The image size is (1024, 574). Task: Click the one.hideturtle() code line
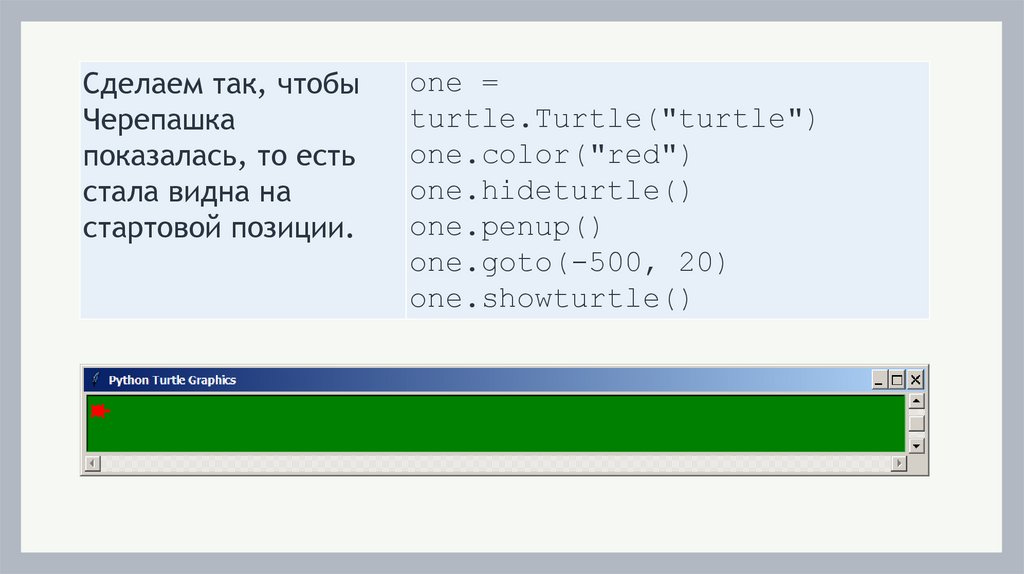coord(551,191)
